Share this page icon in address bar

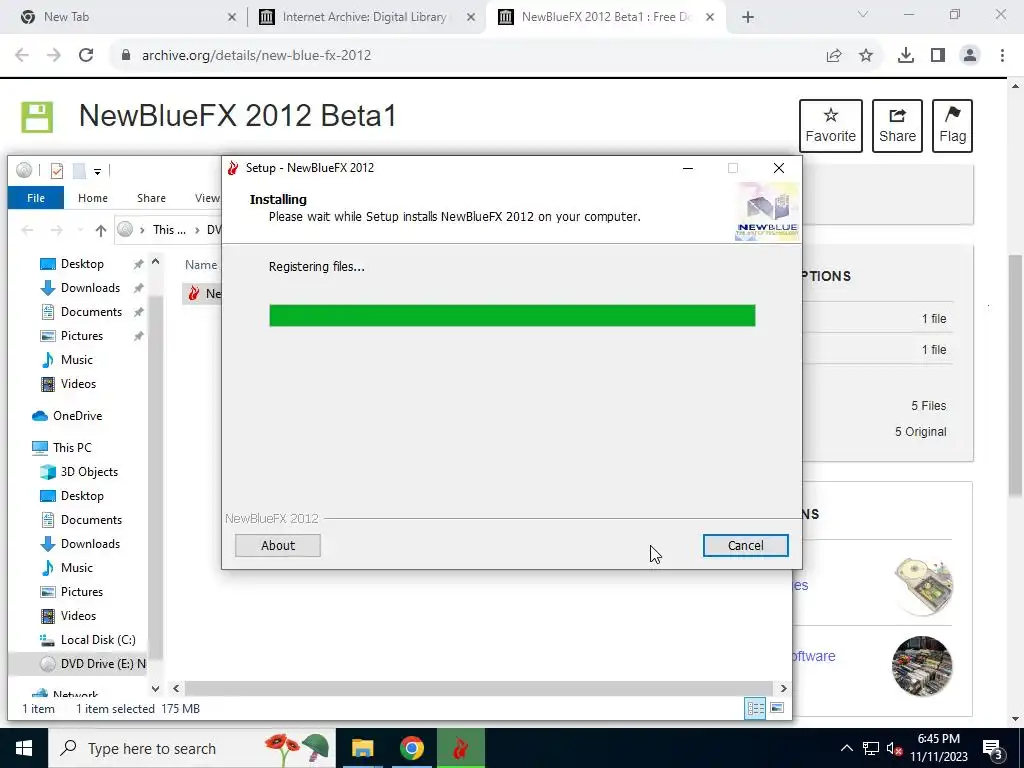coord(834,56)
